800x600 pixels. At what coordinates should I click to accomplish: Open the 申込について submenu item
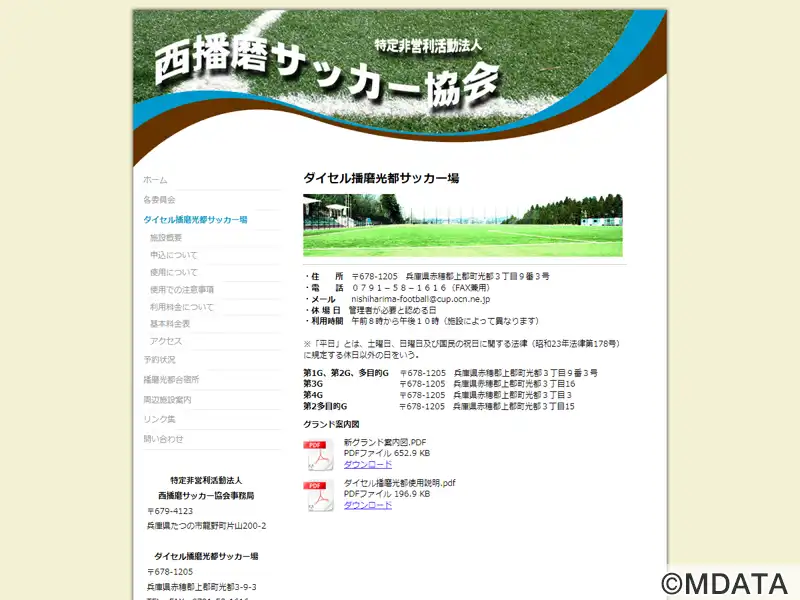(173, 255)
